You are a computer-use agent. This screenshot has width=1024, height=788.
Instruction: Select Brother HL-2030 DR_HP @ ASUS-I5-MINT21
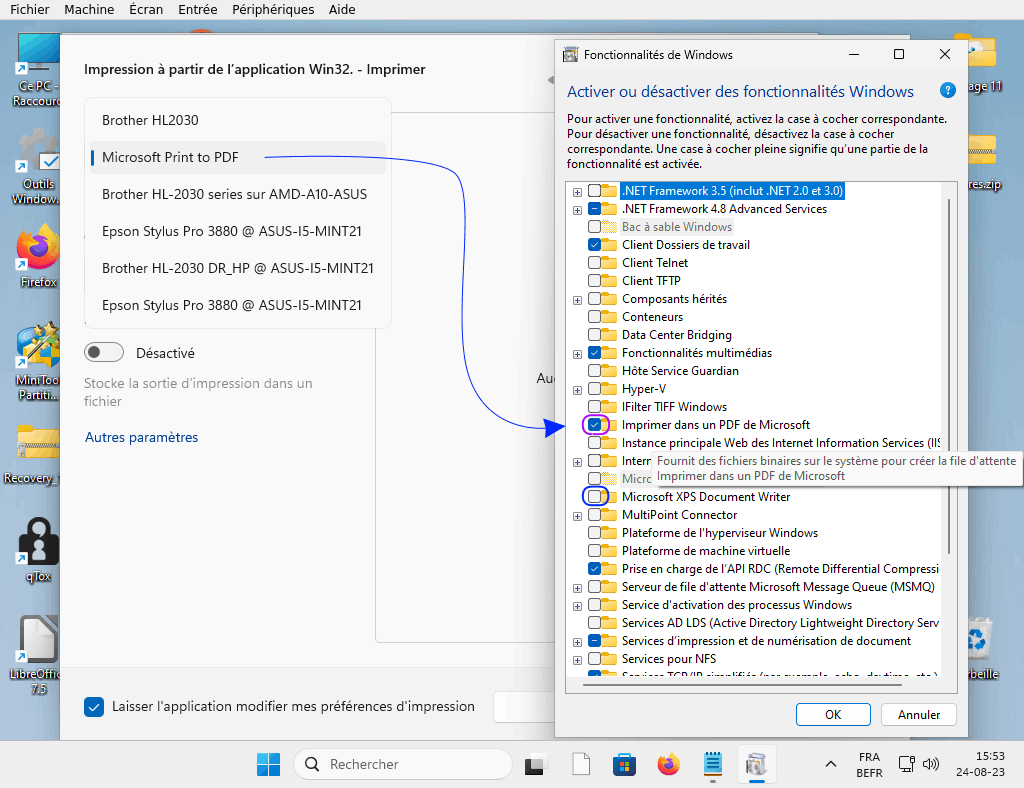238,268
